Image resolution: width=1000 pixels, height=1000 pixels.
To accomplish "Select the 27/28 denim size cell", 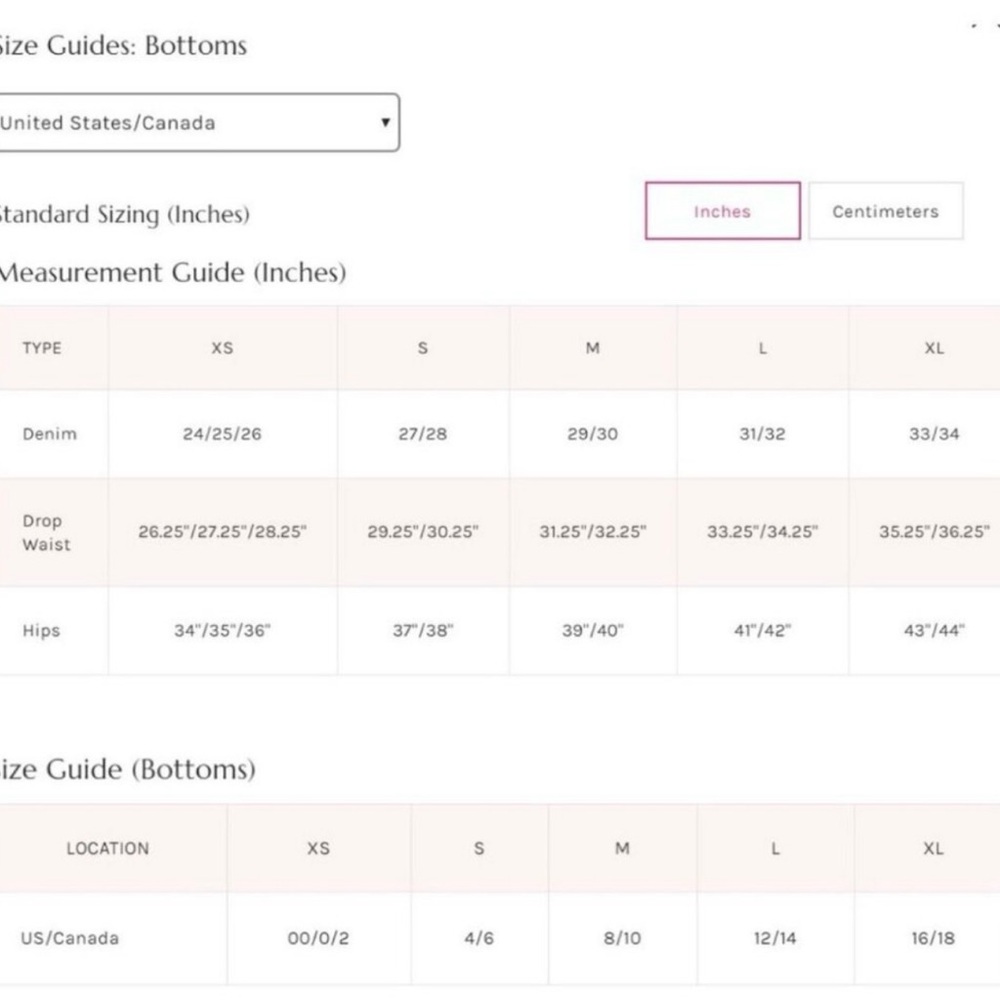I will [x=423, y=434].
